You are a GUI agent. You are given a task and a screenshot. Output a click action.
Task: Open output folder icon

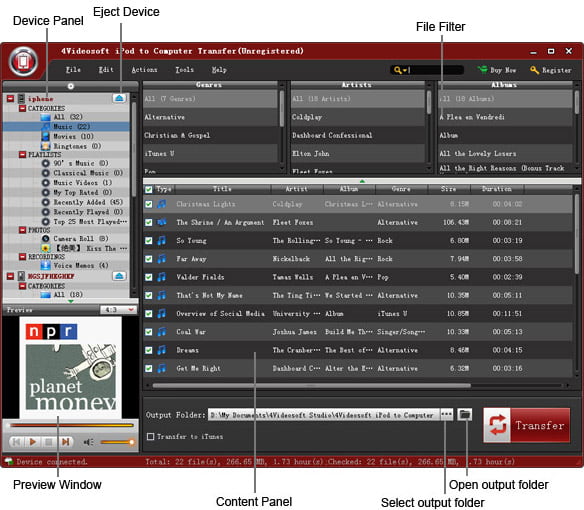(464, 414)
